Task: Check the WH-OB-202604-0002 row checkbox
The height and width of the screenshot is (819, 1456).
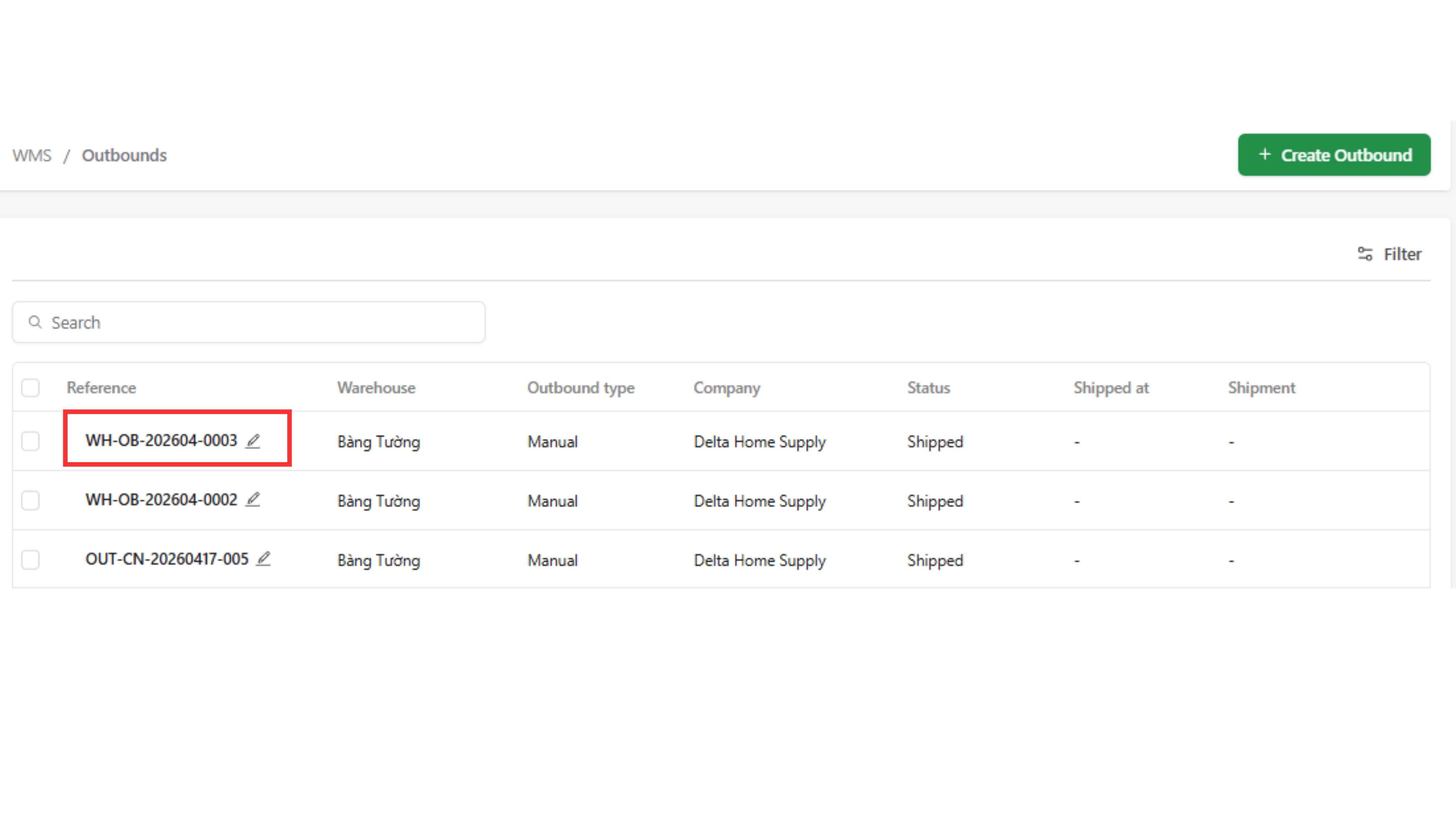Action: [x=31, y=500]
